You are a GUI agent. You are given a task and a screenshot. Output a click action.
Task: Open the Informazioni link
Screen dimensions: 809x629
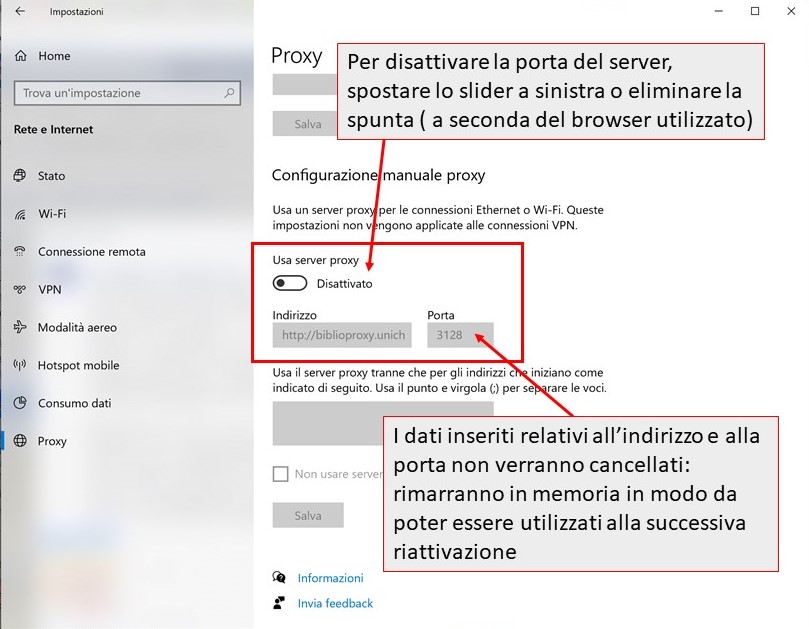(x=330, y=578)
